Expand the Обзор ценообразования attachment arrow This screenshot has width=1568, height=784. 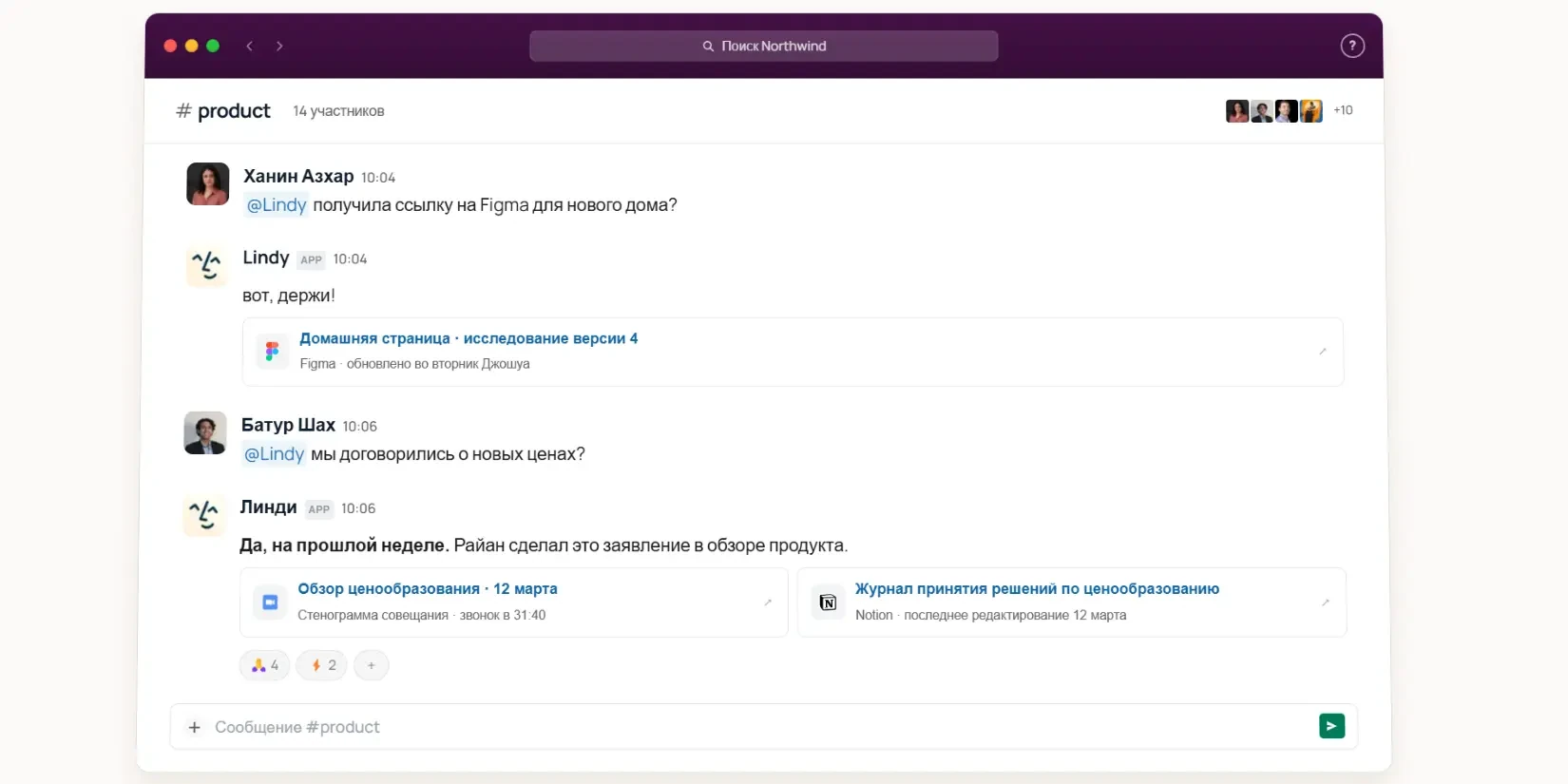click(x=768, y=602)
